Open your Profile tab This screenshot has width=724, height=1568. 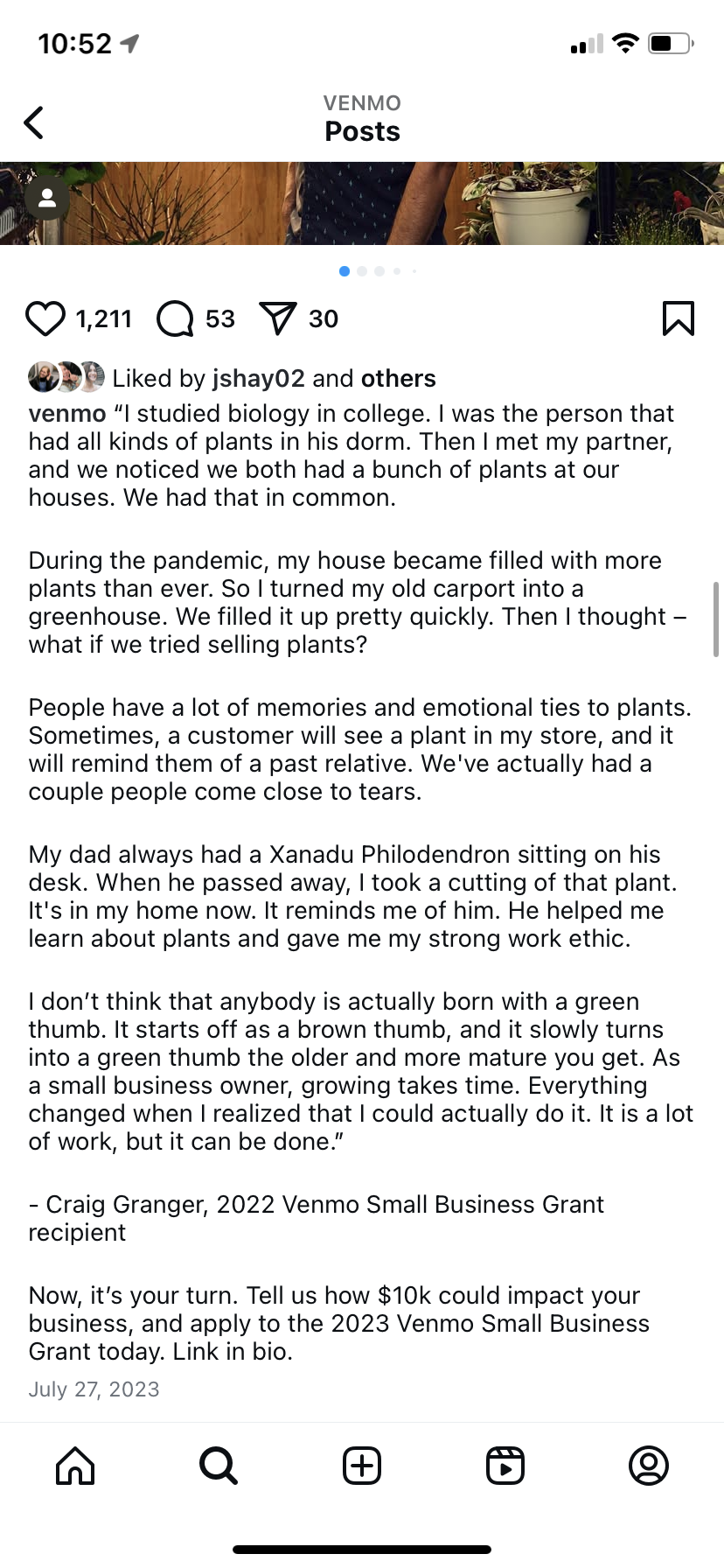click(649, 1465)
